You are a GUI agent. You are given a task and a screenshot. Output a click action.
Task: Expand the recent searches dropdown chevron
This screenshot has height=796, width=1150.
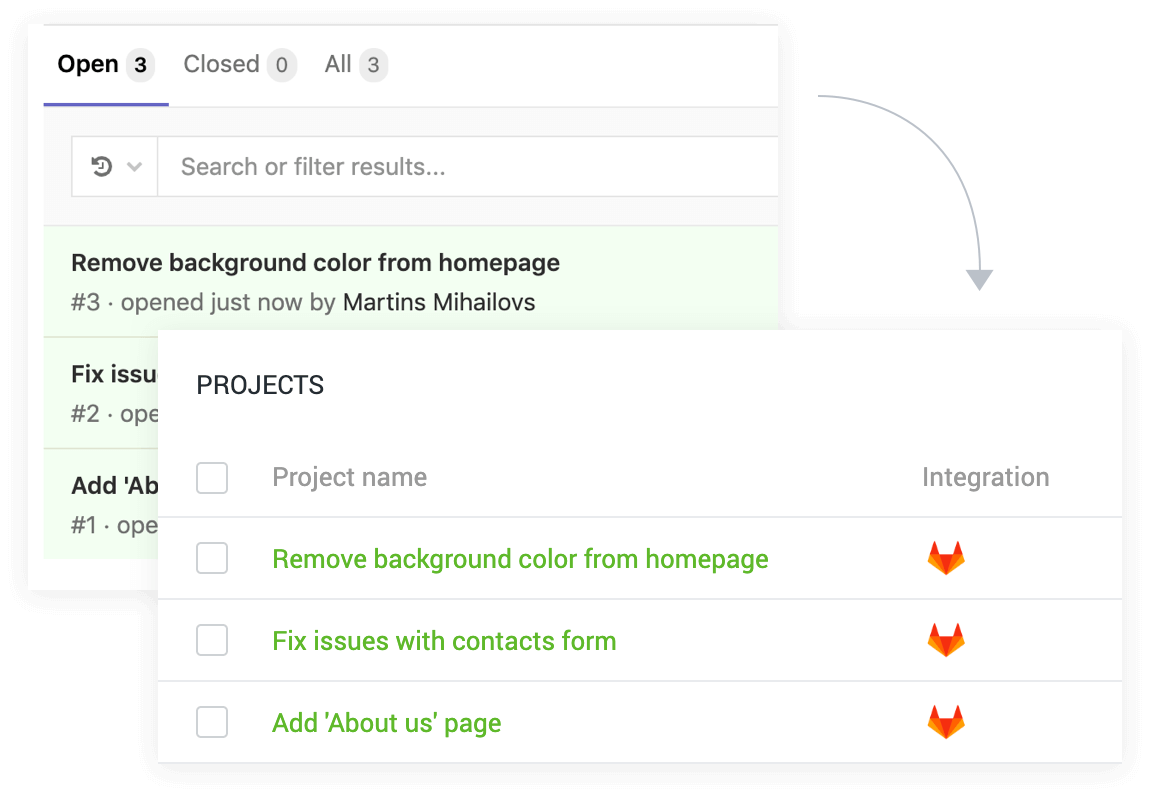pos(135,166)
